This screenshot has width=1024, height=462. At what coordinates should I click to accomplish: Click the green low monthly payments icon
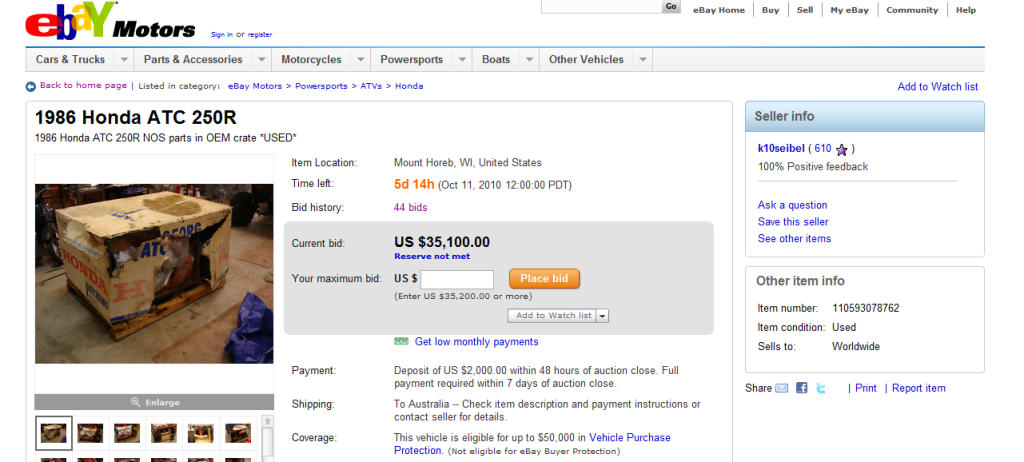click(x=401, y=342)
